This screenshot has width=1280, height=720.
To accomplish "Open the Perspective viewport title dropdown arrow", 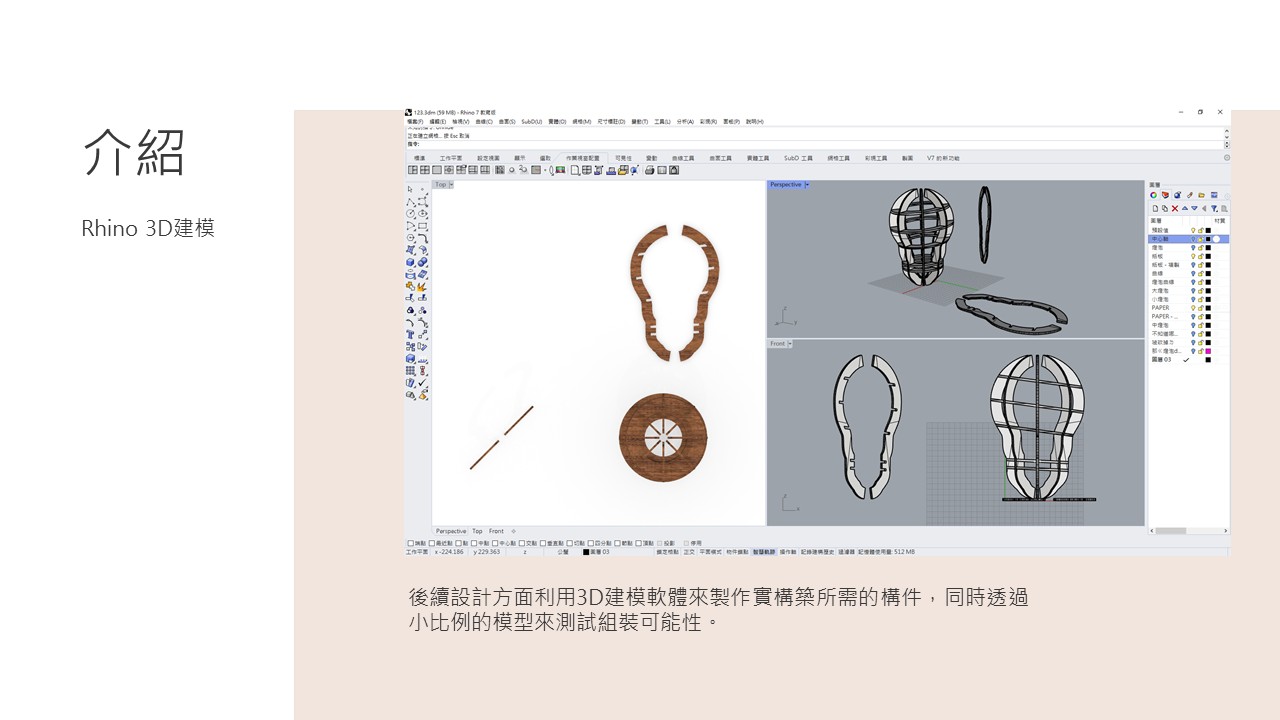I will click(807, 185).
